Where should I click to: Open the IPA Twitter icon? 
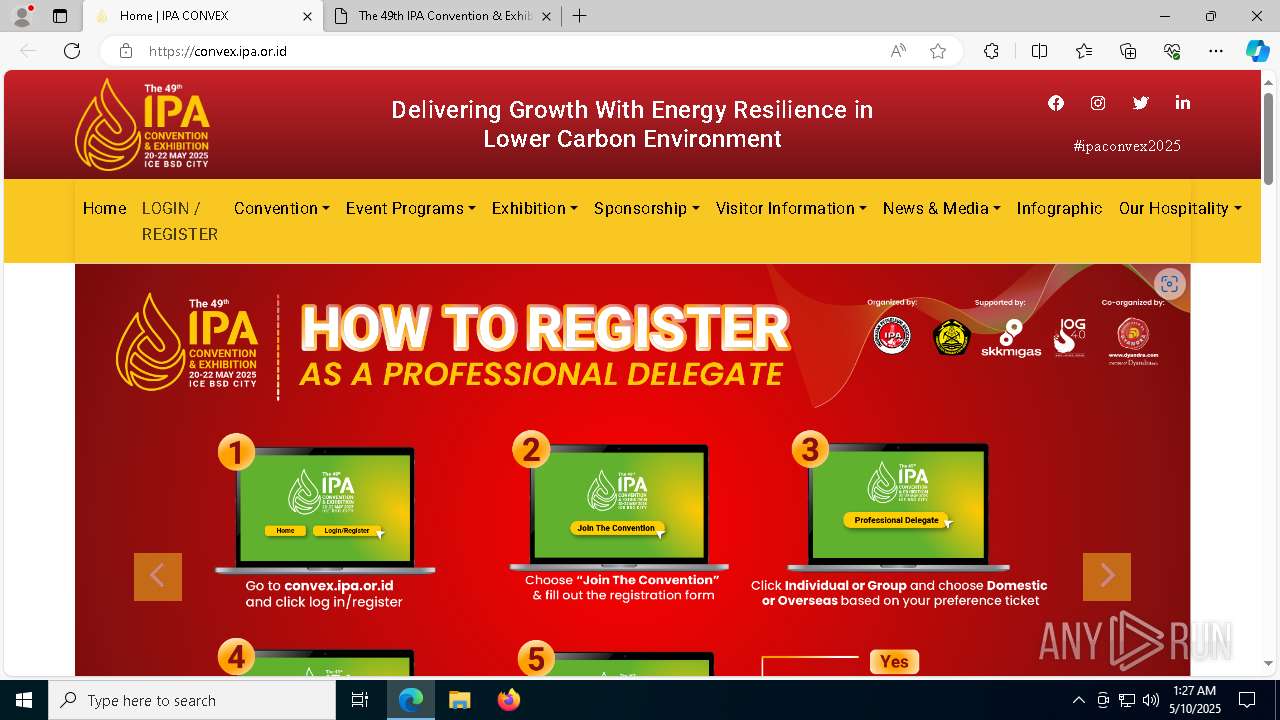[x=1140, y=103]
